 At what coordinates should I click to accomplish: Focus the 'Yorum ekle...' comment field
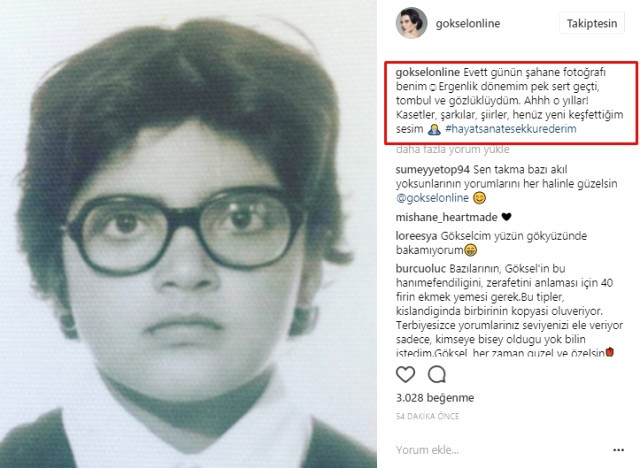point(500,450)
